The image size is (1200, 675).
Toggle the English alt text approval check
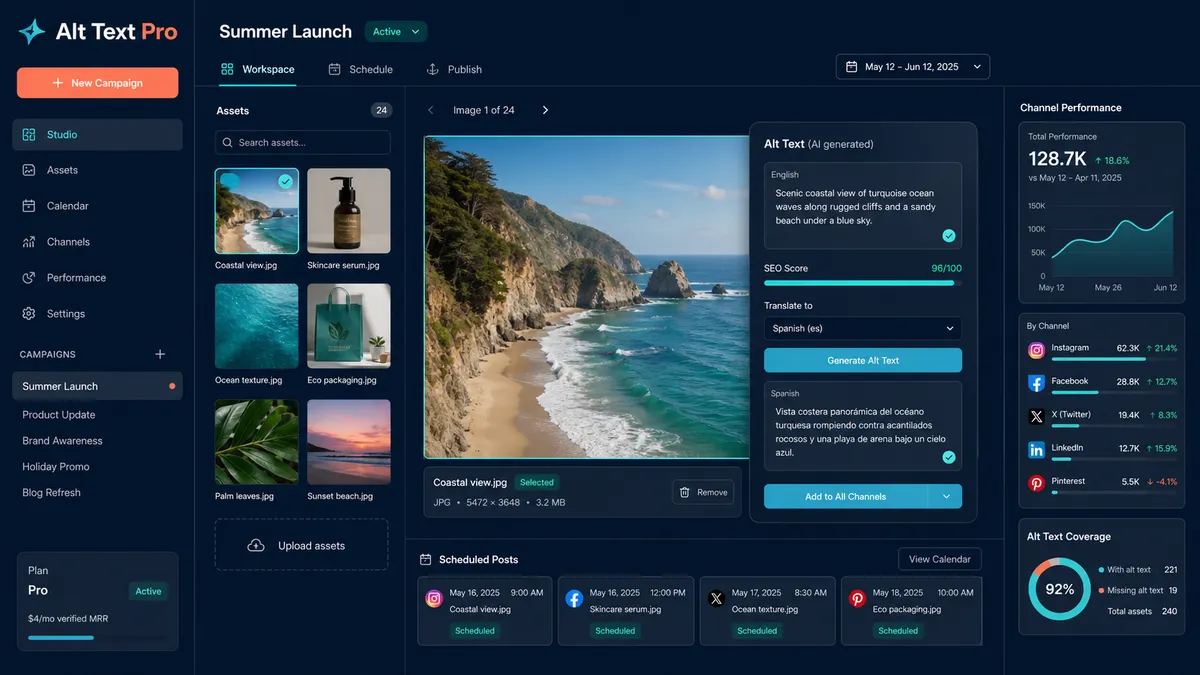click(949, 236)
